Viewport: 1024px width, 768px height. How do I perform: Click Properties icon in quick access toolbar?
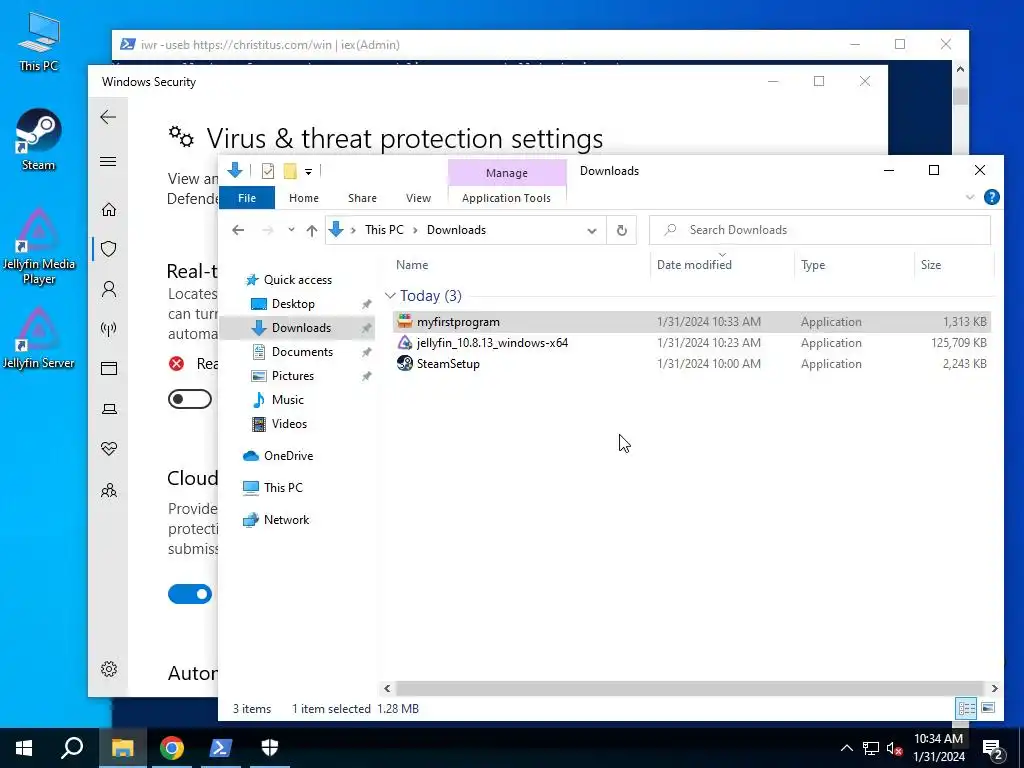[268, 171]
